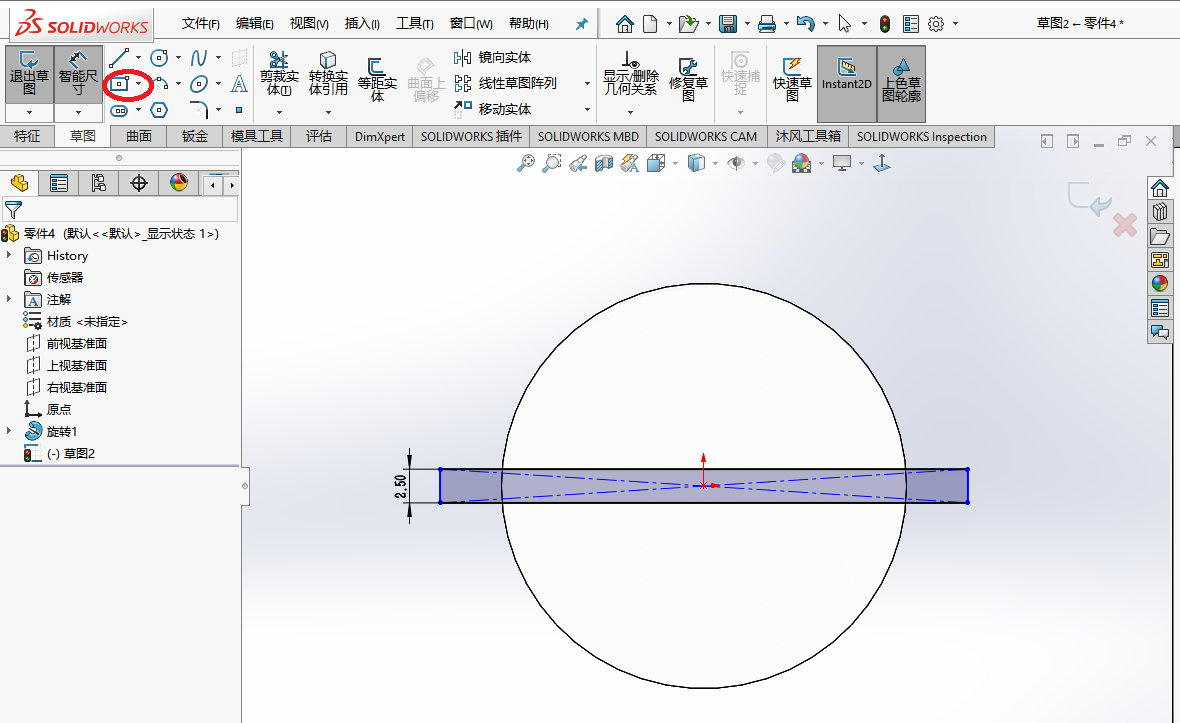Click the 转换实体引用 convert entities icon

click(328, 74)
